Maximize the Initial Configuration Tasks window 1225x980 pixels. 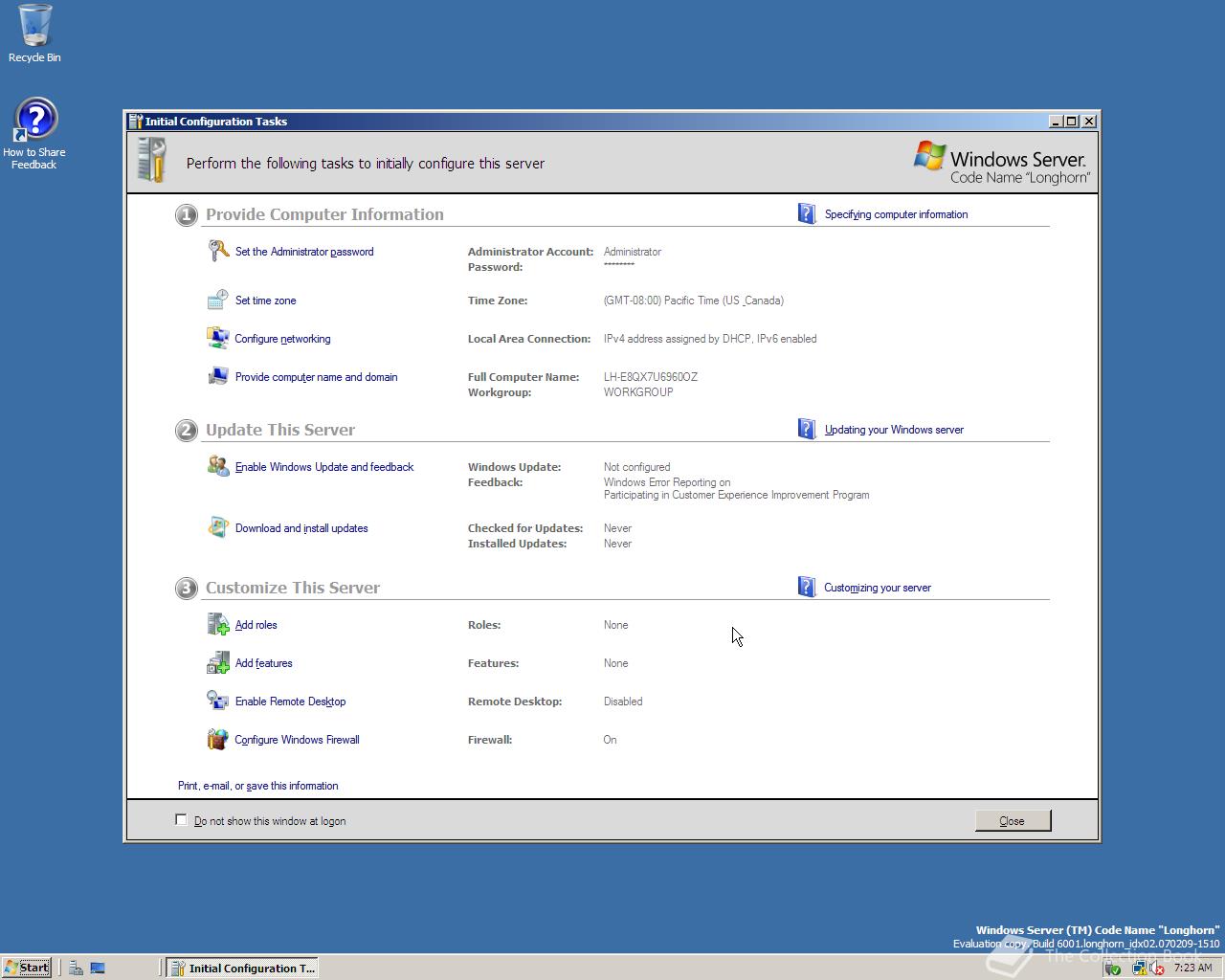coord(1072,121)
